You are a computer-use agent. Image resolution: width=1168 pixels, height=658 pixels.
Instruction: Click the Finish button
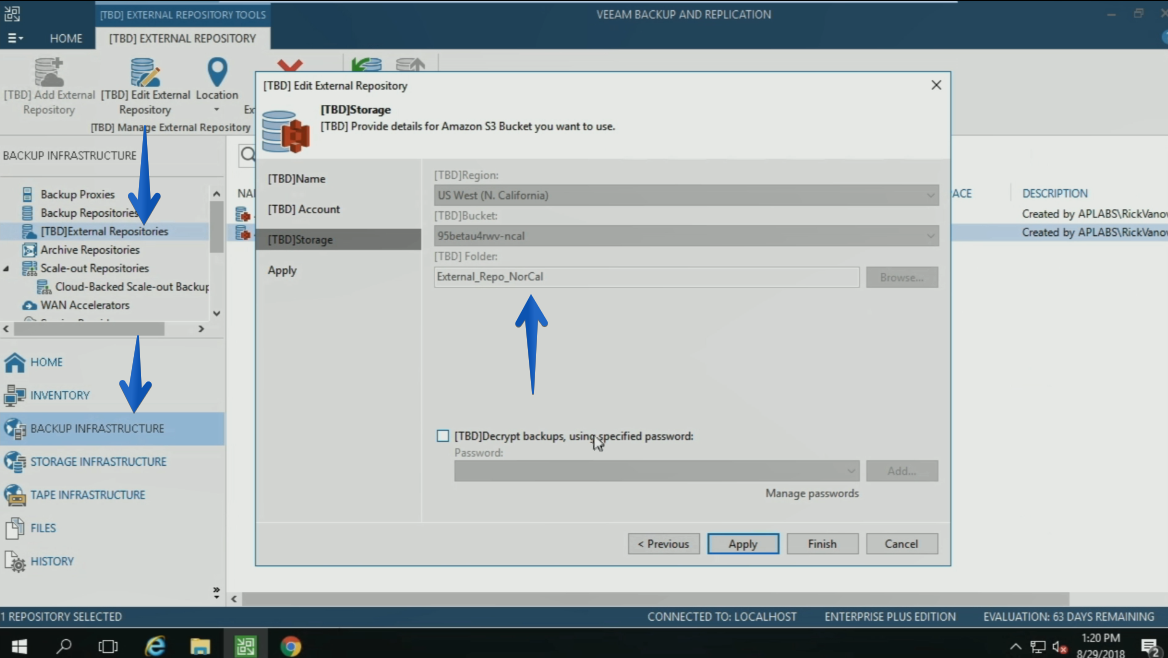point(822,544)
